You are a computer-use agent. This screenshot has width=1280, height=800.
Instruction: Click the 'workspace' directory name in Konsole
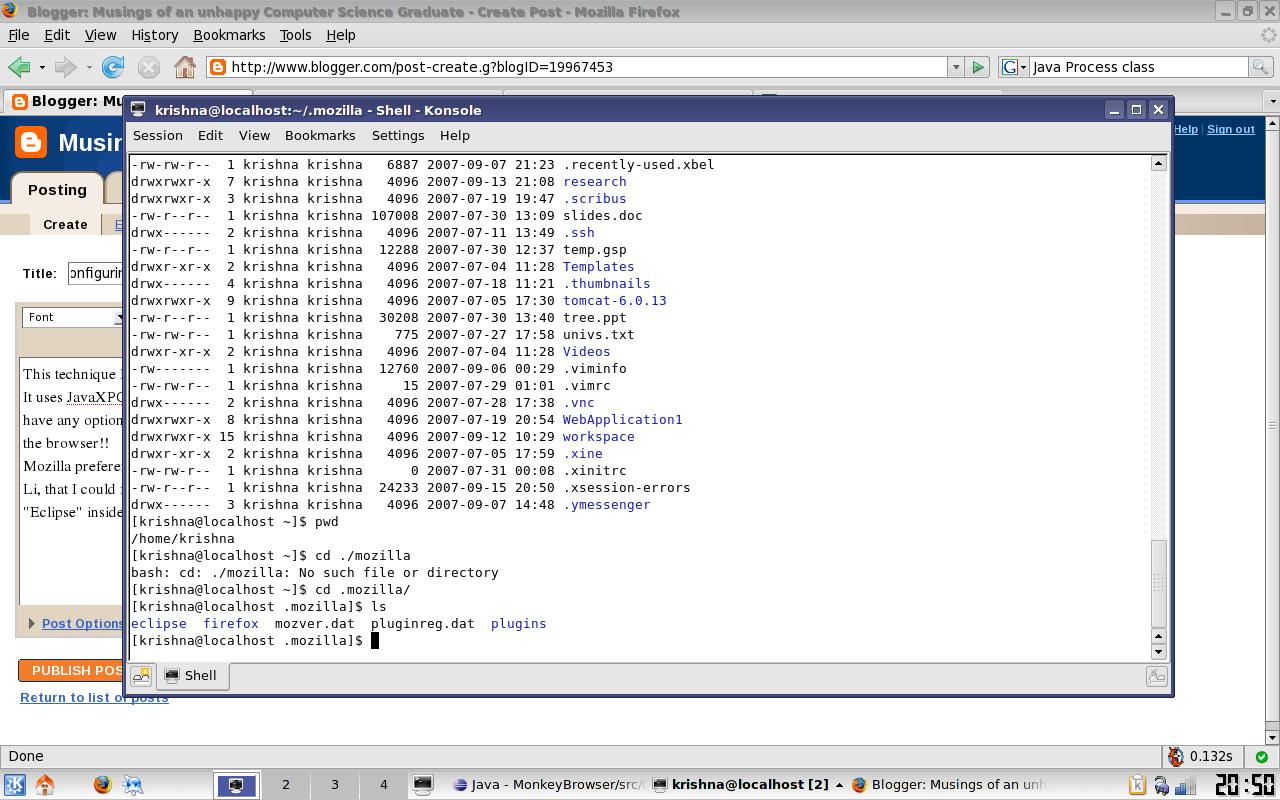click(598, 437)
